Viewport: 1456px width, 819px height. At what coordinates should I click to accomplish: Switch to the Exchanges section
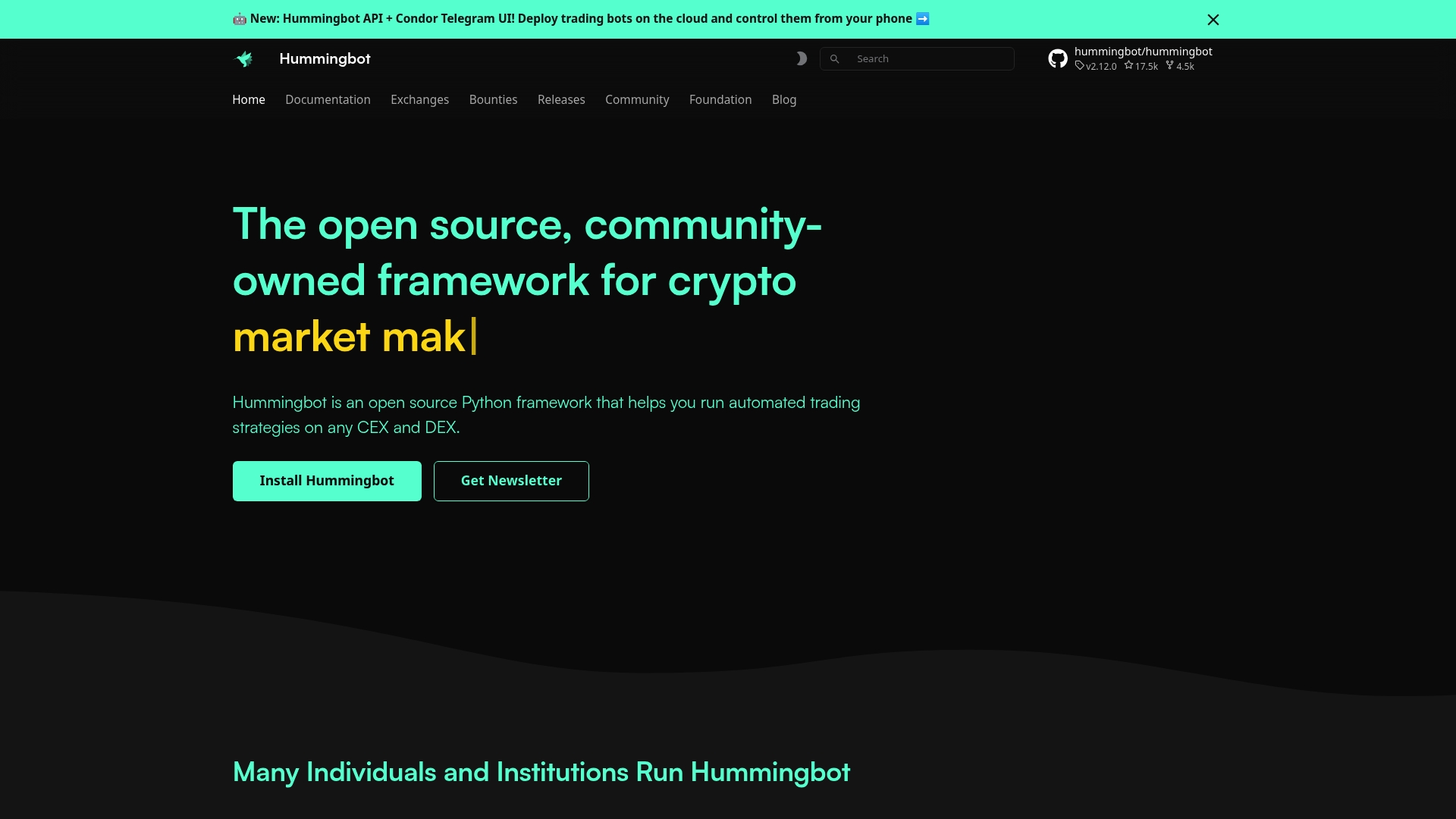pos(419,99)
